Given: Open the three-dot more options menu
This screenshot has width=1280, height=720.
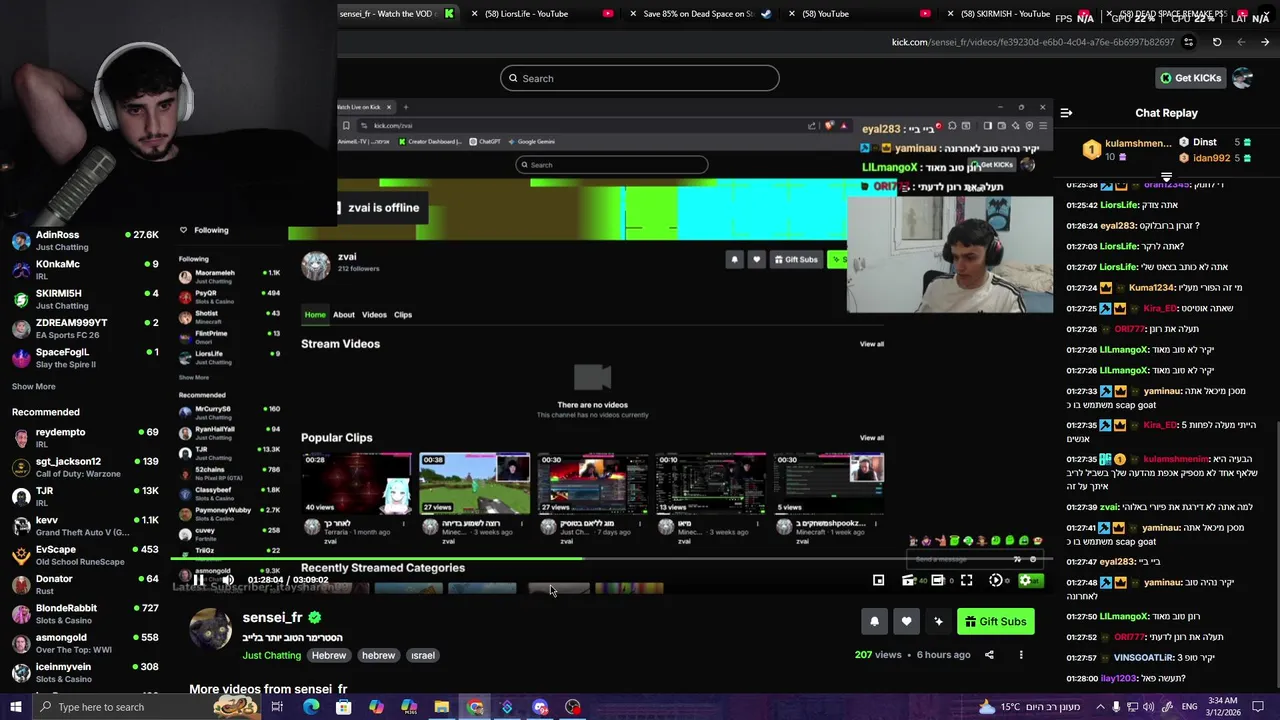Looking at the screenshot, I should click(1021, 655).
